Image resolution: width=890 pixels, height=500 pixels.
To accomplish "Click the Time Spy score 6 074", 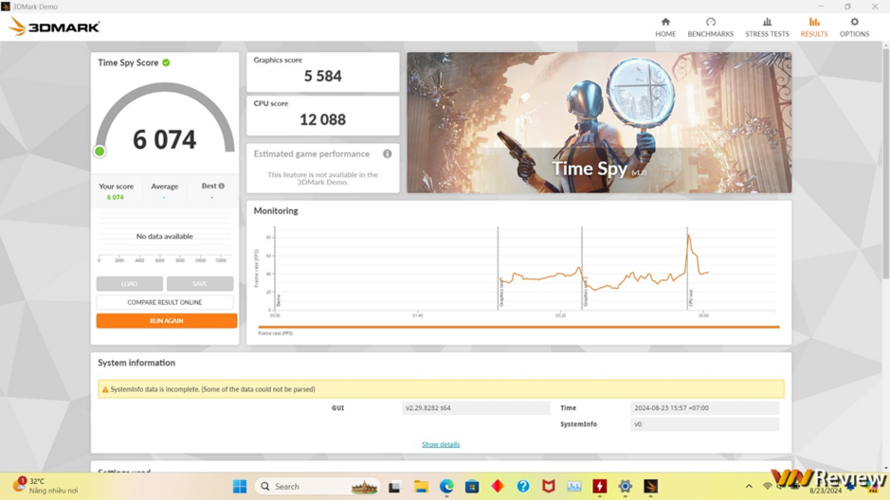I will coord(165,140).
